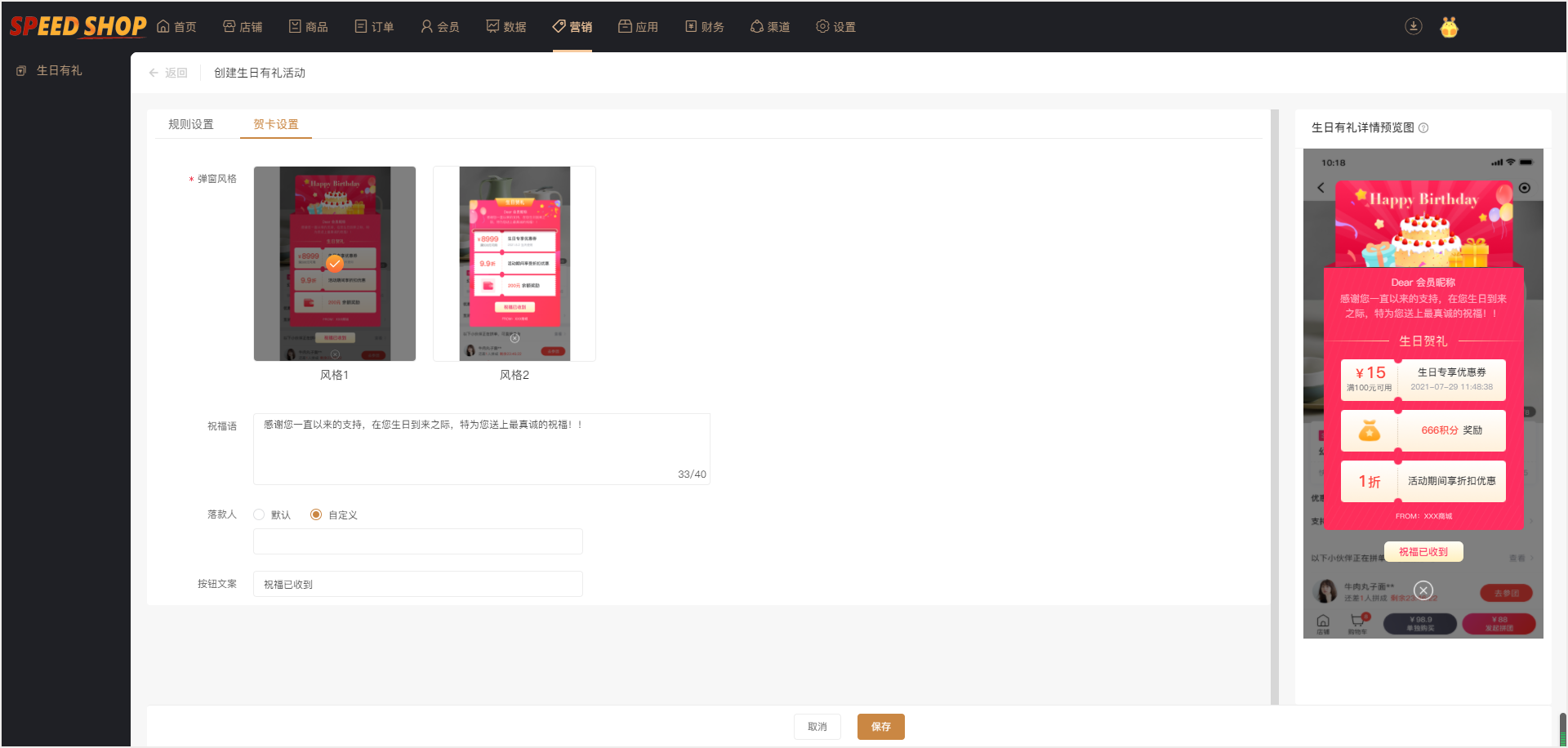Switch to the 规则设置 tab
The height and width of the screenshot is (748, 1568).
(191, 124)
